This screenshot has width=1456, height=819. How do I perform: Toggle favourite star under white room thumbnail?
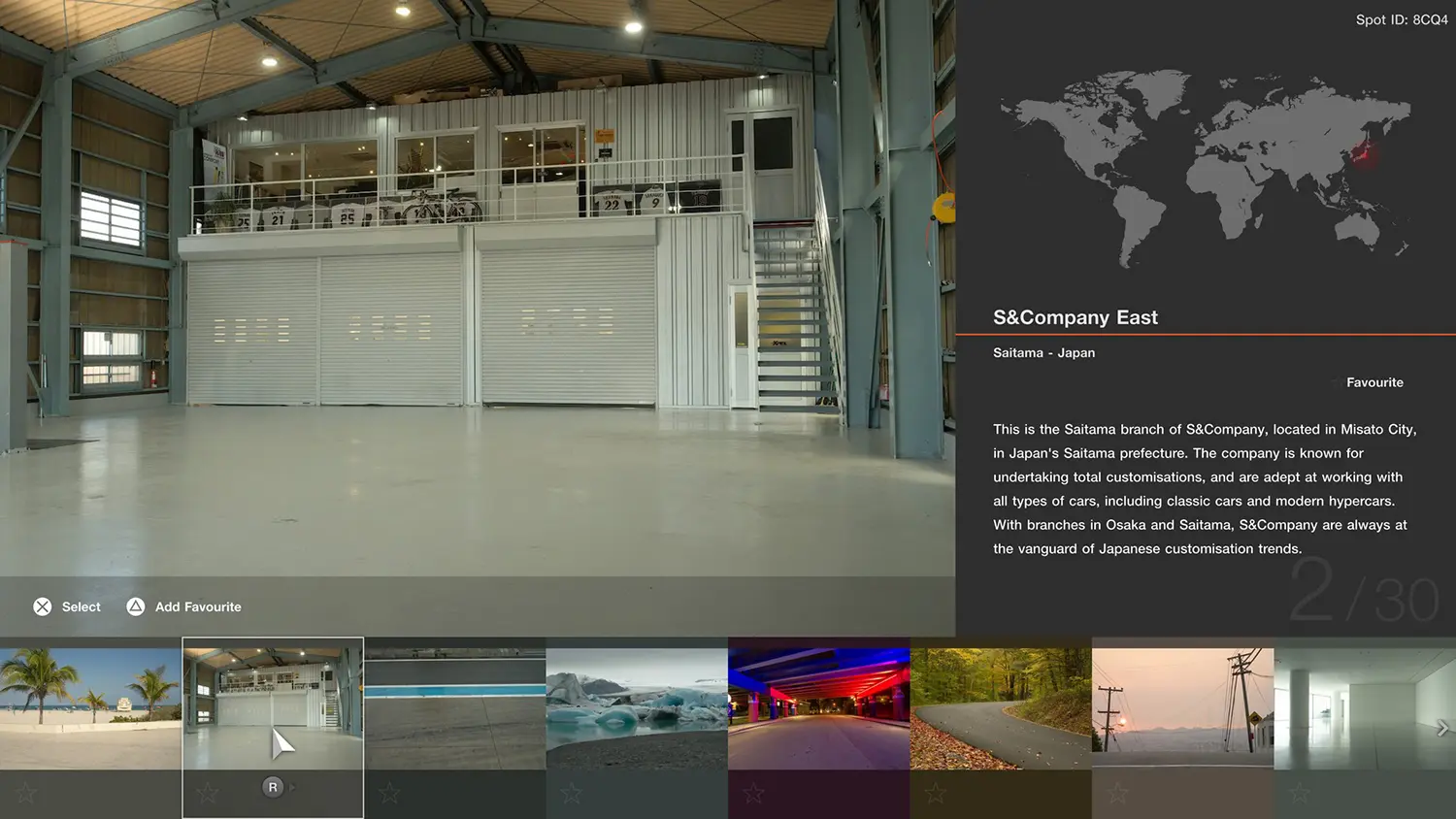tap(1300, 793)
